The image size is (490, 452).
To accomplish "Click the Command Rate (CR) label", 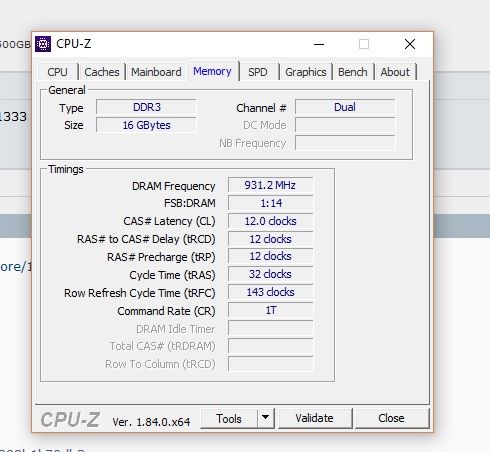I will 166,311.
